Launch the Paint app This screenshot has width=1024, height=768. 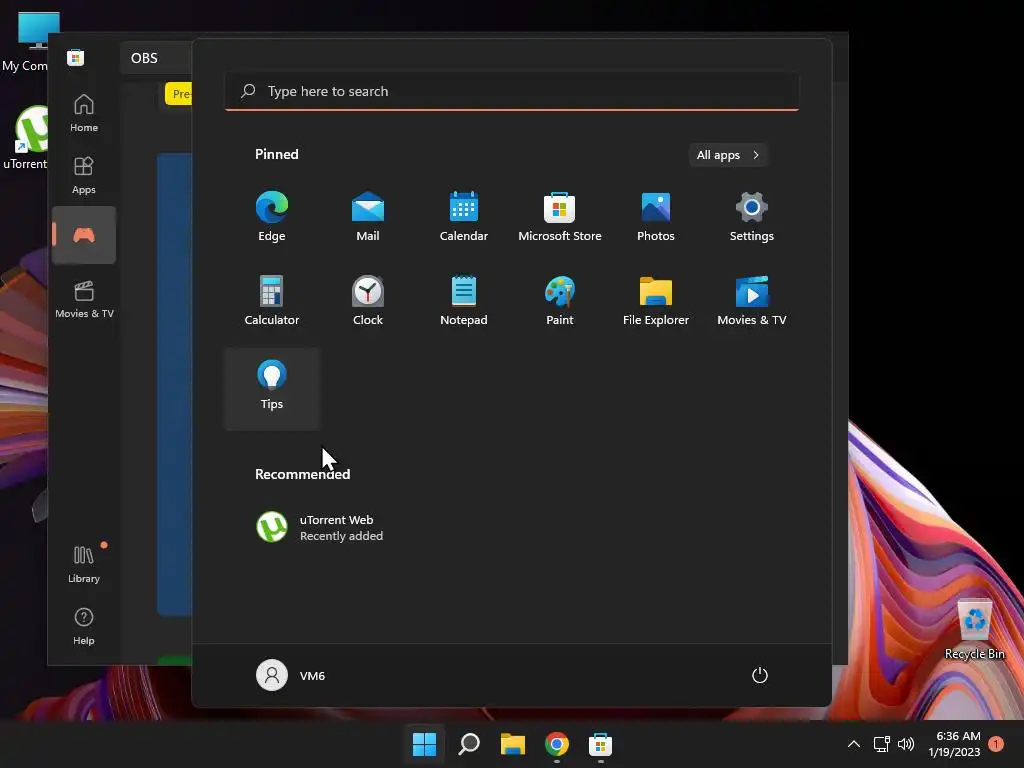[560, 300]
